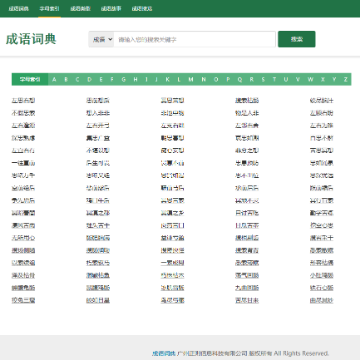
Task: Show idioms under letter O
Action: (216, 79)
